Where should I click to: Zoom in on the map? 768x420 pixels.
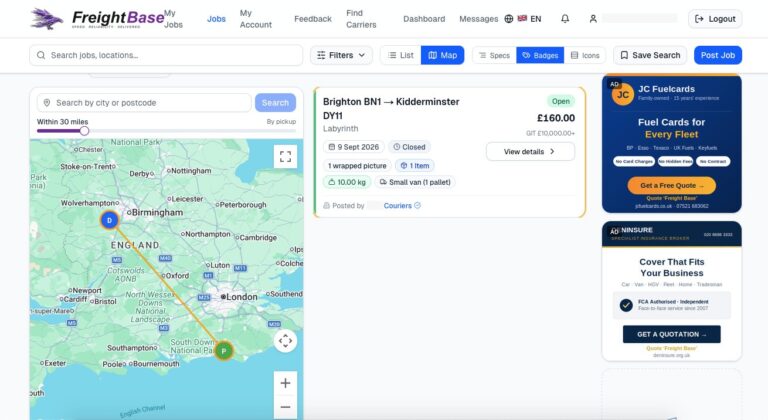pyautogui.click(x=285, y=383)
